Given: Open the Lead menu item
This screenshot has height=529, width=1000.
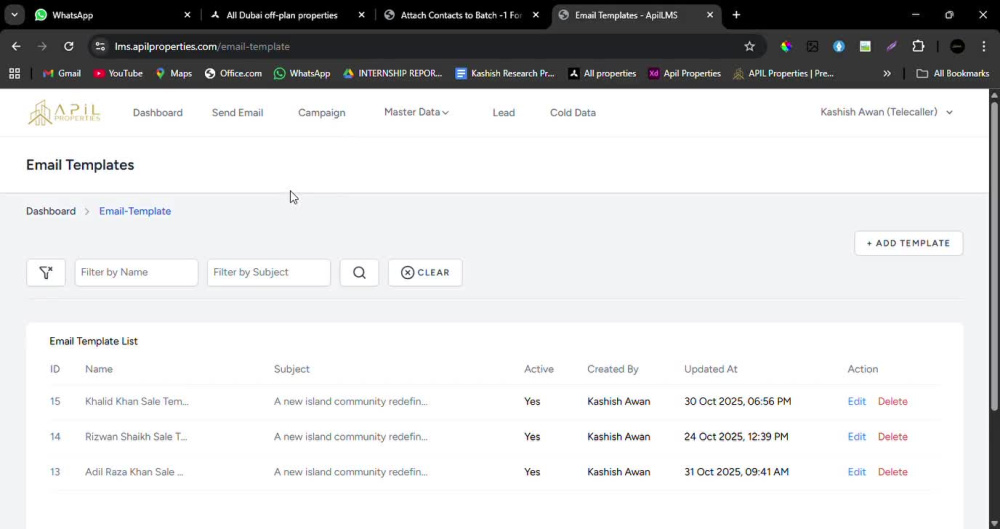Looking at the screenshot, I should coord(503,112).
